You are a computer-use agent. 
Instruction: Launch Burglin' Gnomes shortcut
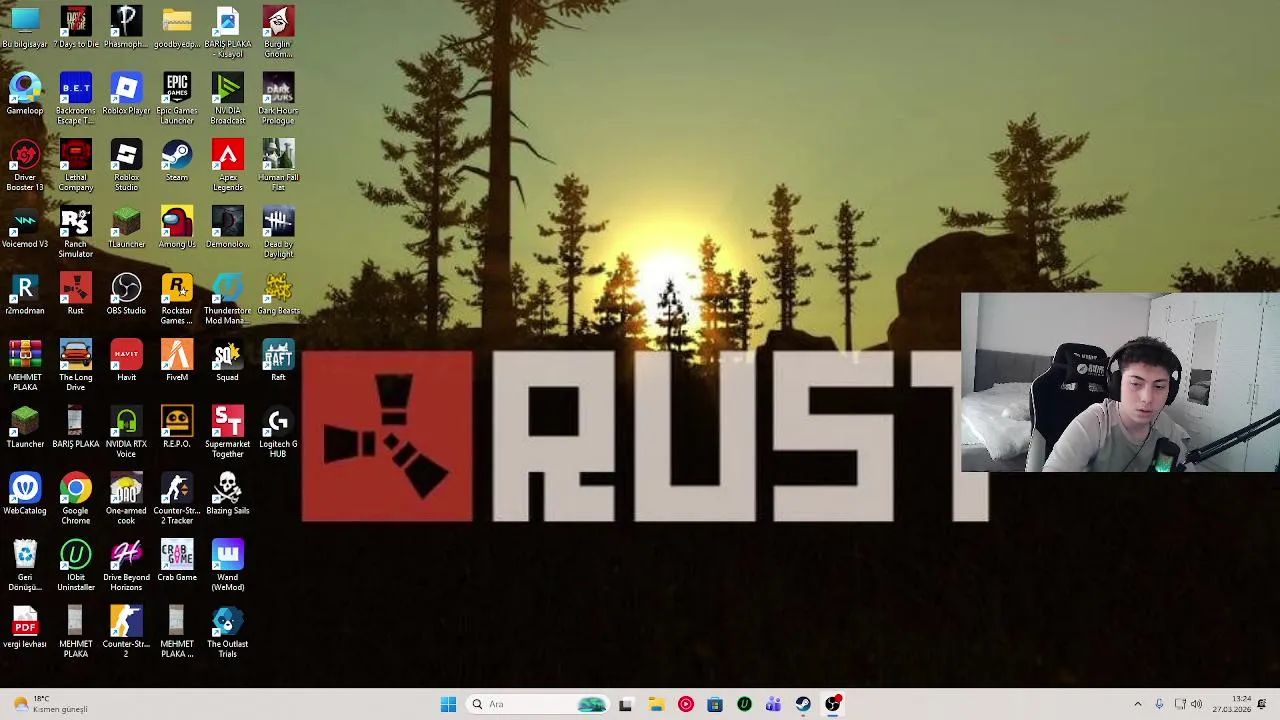[278, 32]
